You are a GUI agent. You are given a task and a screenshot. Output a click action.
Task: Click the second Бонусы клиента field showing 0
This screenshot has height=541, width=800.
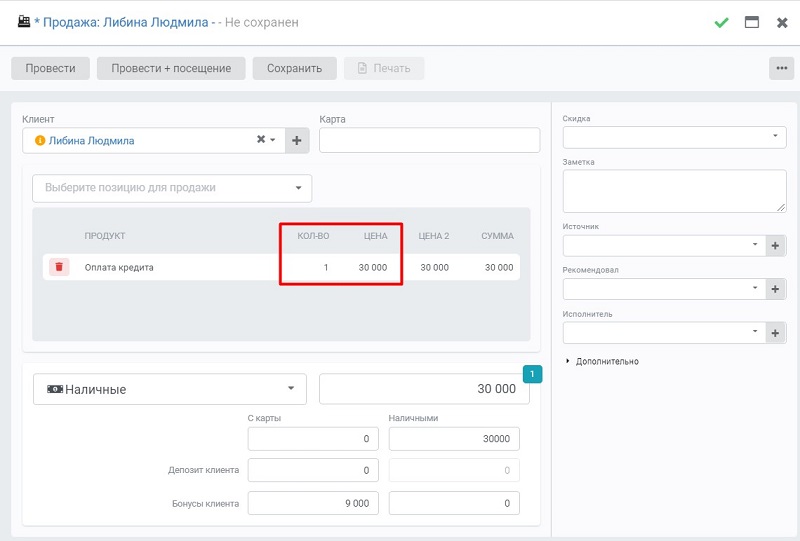pyautogui.click(x=454, y=503)
